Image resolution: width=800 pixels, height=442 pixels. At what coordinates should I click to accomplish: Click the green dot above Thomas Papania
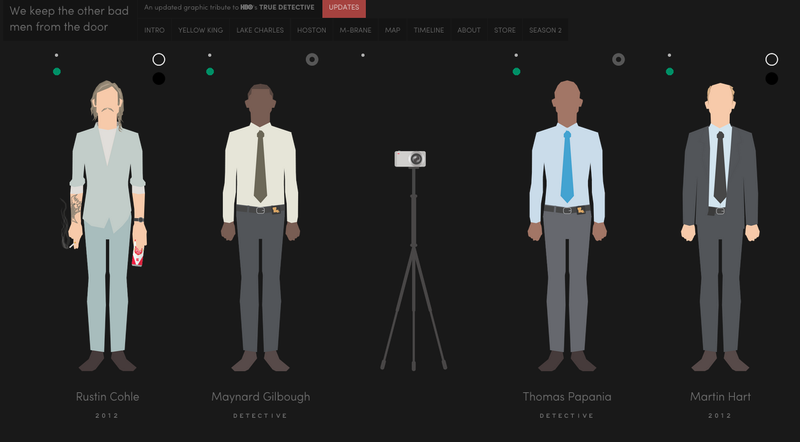tap(516, 71)
